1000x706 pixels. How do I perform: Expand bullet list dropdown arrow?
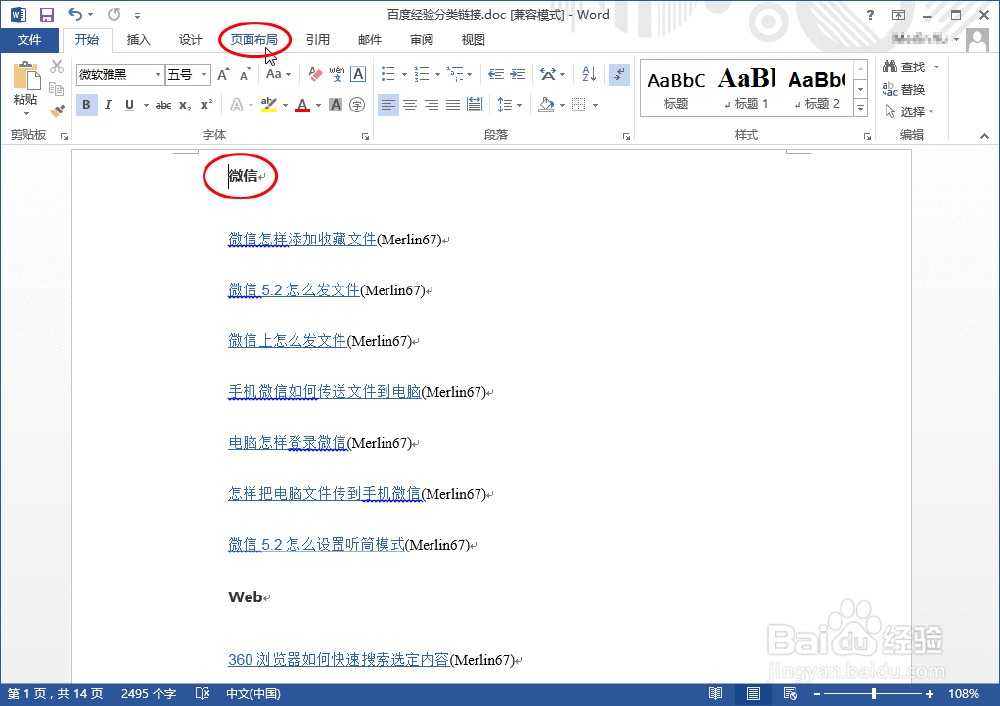coord(404,75)
